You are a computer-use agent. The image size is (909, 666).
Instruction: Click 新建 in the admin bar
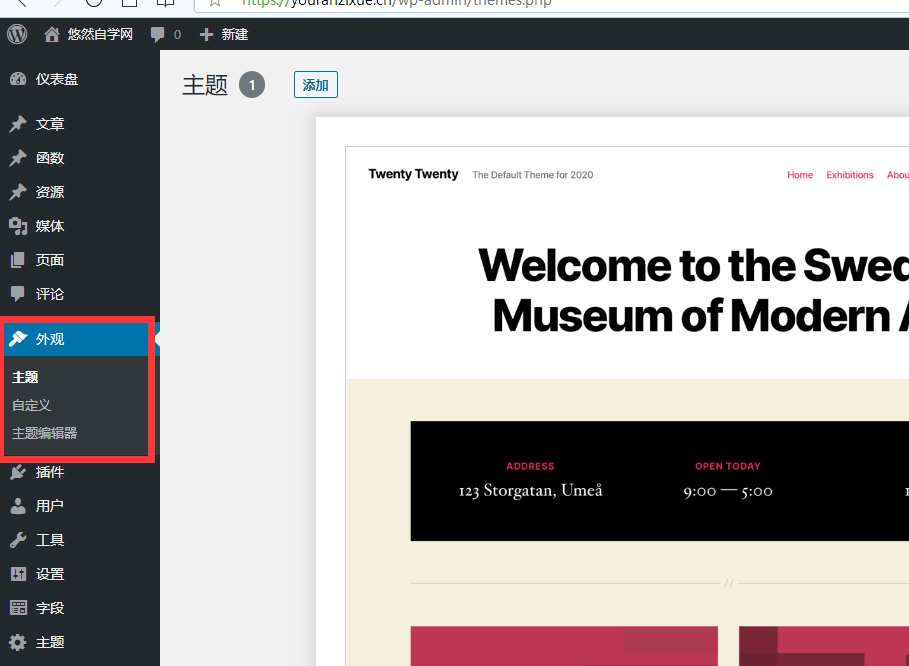(235, 35)
